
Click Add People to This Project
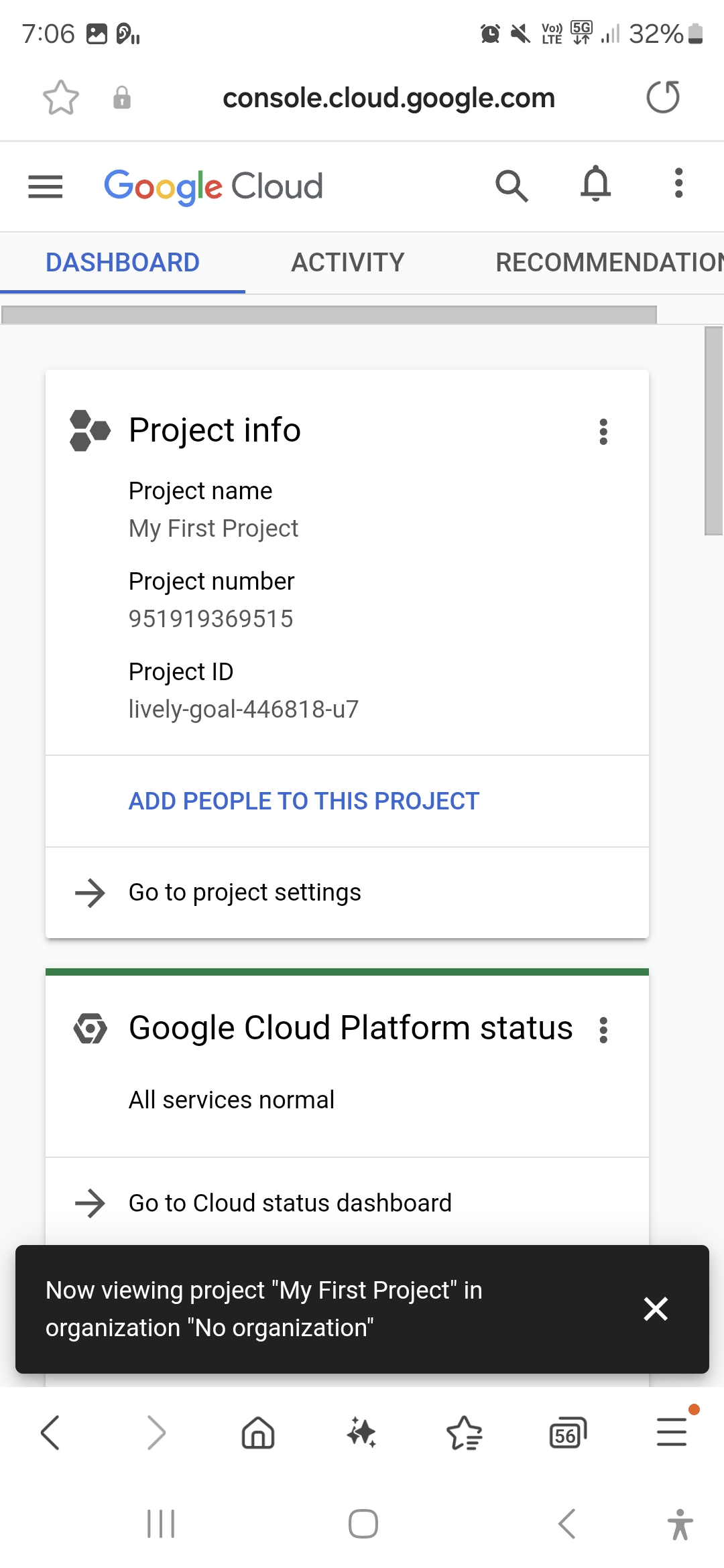[x=304, y=801]
